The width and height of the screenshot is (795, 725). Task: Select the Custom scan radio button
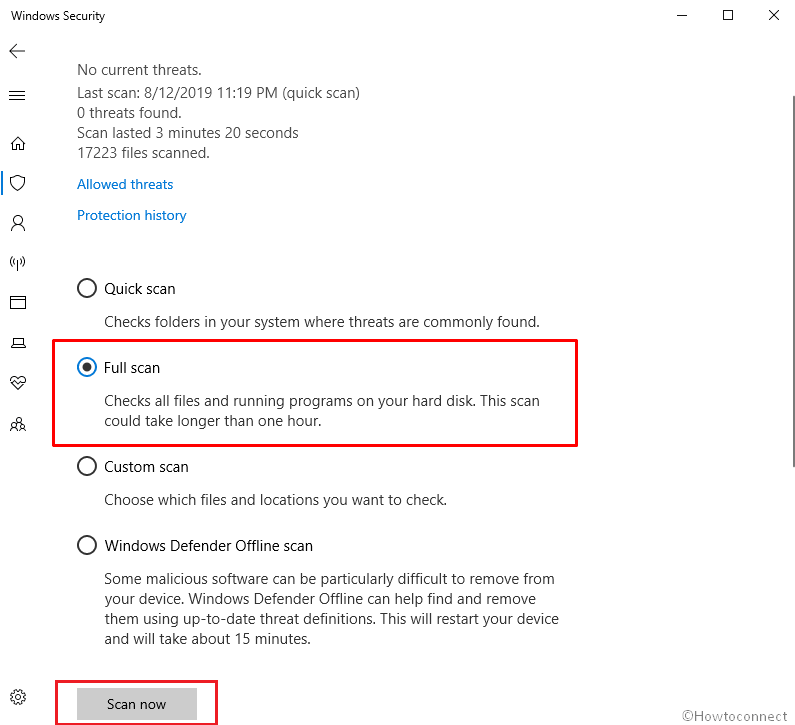click(x=87, y=466)
